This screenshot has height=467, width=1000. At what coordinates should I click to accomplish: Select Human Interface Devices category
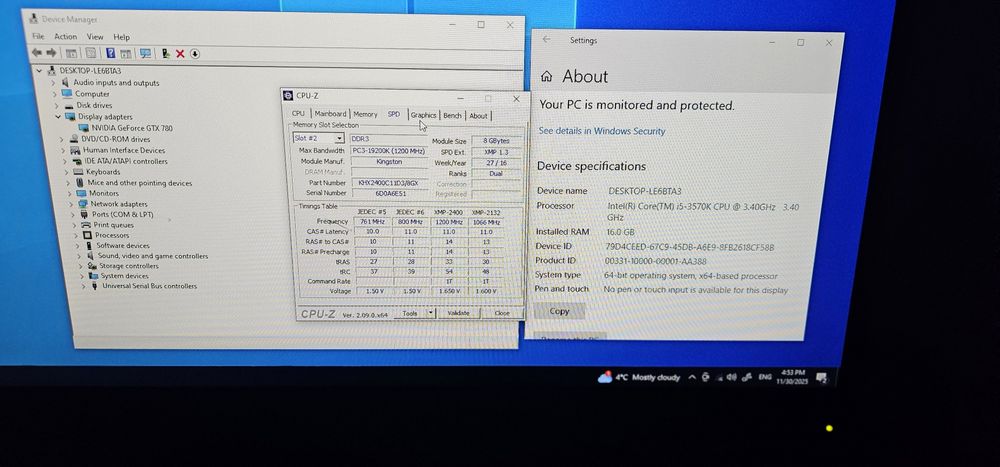click(x=124, y=151)
